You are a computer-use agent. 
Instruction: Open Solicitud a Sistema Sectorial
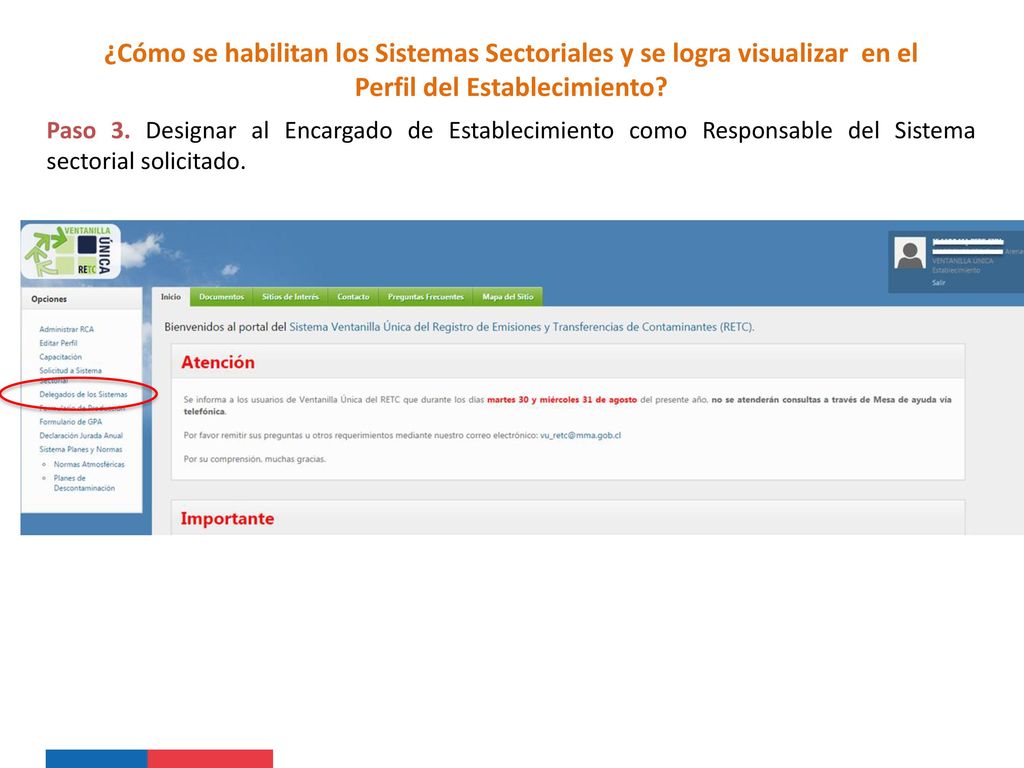click(x=71, y=374)
